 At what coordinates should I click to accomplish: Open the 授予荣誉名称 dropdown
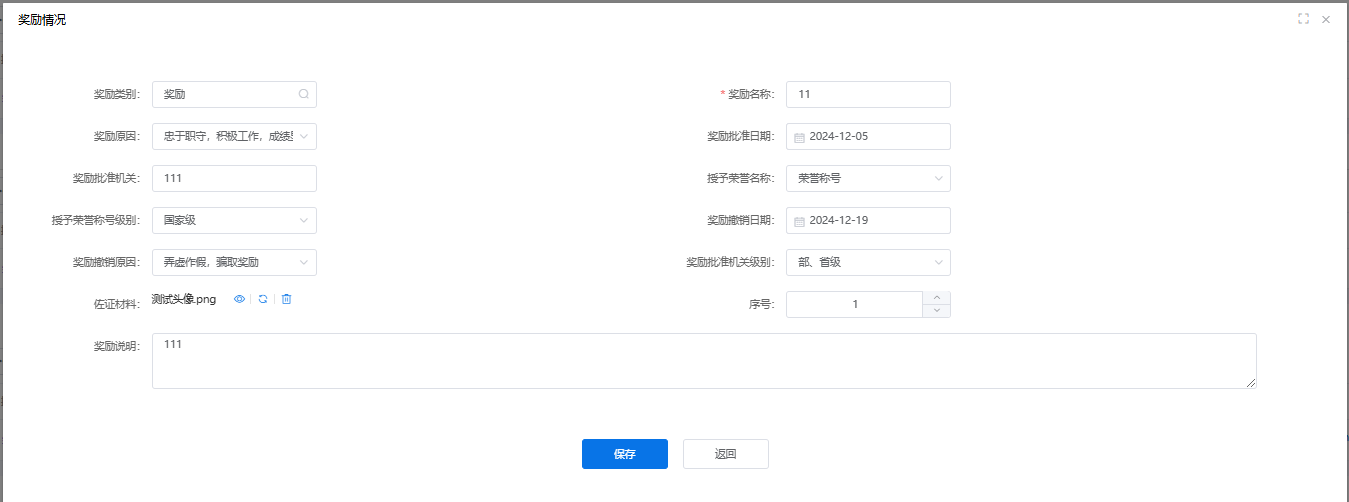868,178
